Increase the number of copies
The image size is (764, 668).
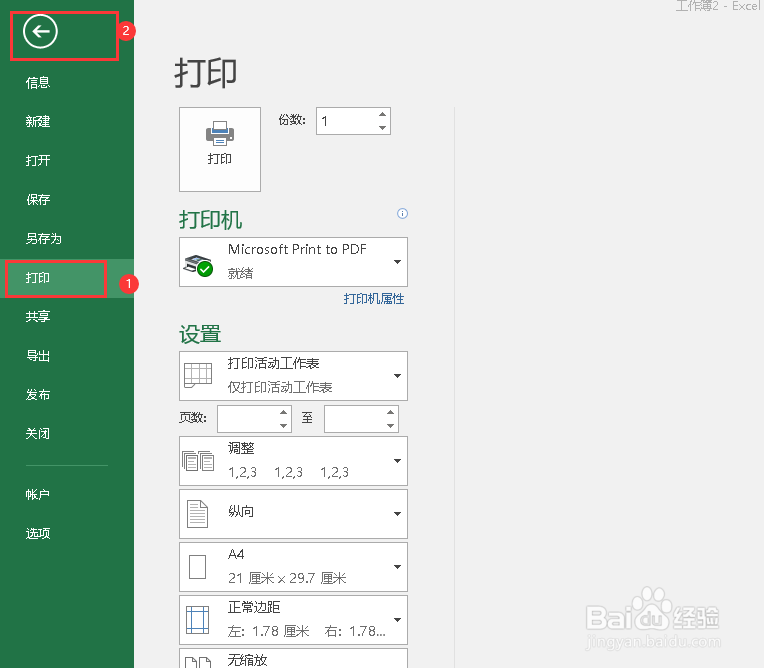click(382, 115)
